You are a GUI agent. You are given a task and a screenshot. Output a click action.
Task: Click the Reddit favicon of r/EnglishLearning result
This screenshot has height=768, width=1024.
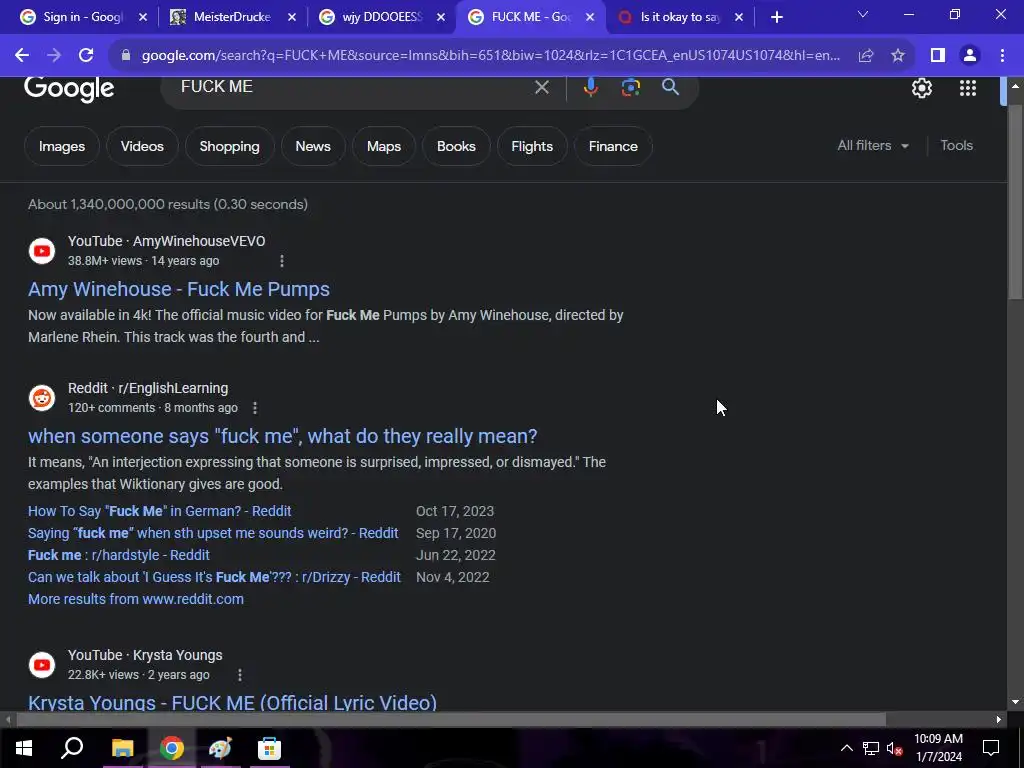[x=42, y=398]
